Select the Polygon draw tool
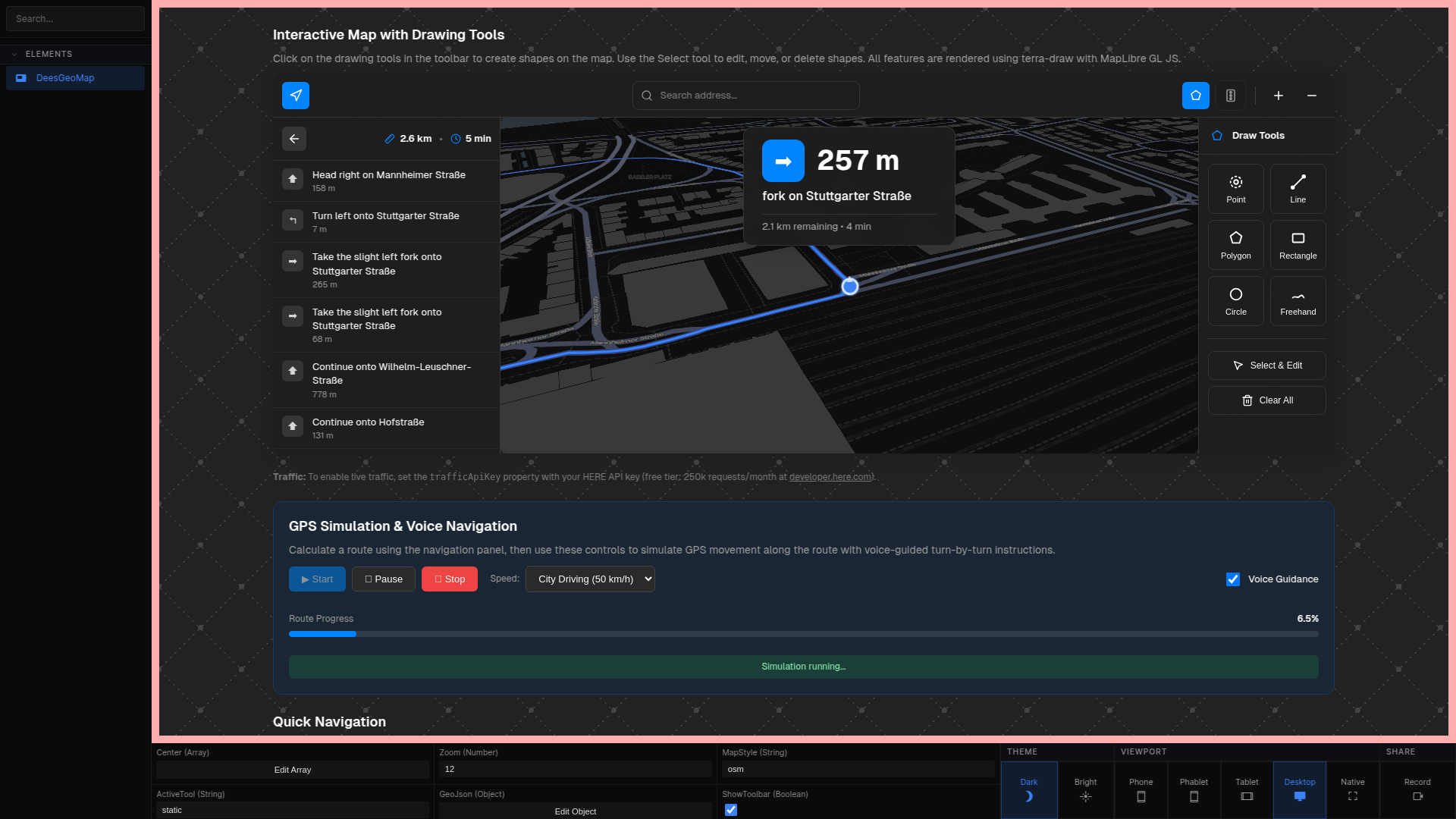This screenshot has height=819, width=1456. (x=1235, y=245)
